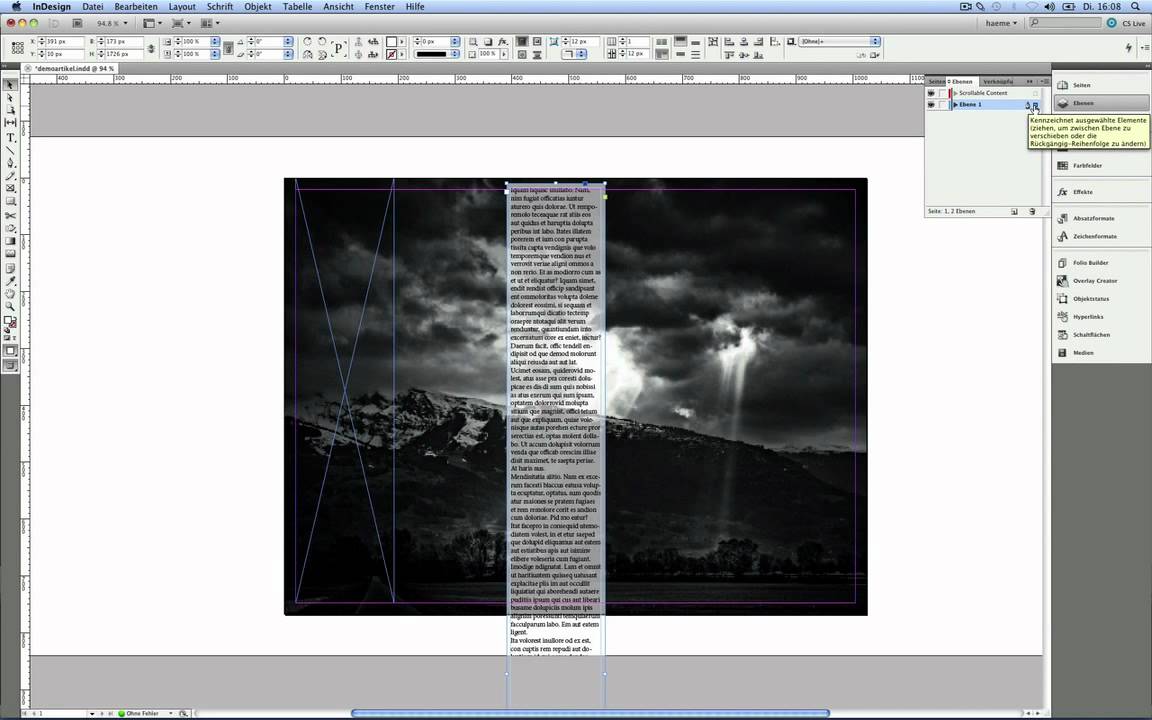The height and width of the screenshot is (720, 1152).
Task: Click the Ohne Fehler preflight status
Action: click(x=143, y=713)
